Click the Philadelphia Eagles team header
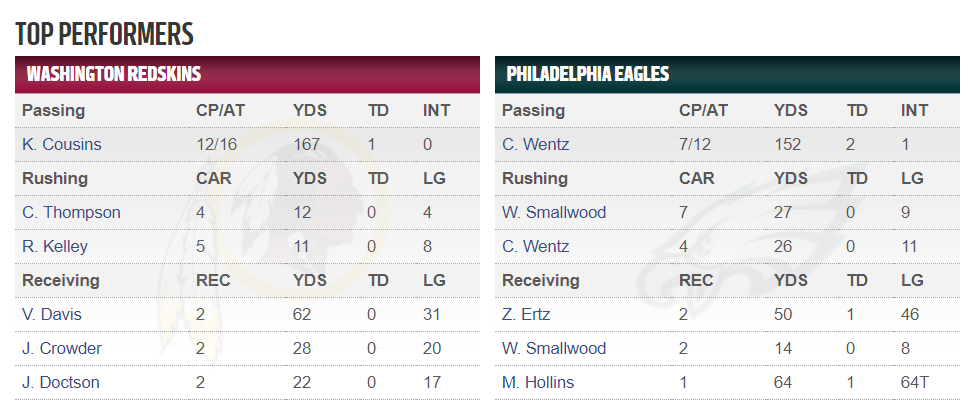Viewport: 969px width, 402px height. click(727, 75)
